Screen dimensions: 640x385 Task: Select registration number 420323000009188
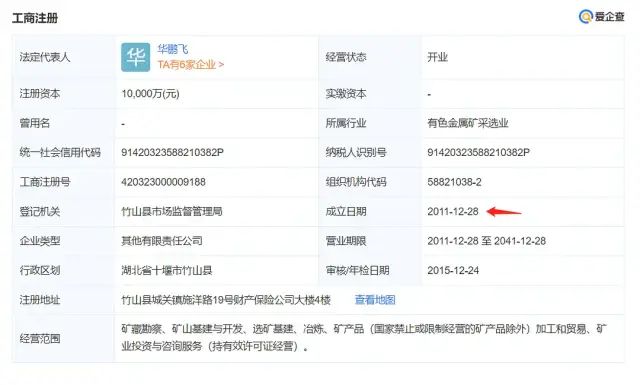click(x=163, y=182)
